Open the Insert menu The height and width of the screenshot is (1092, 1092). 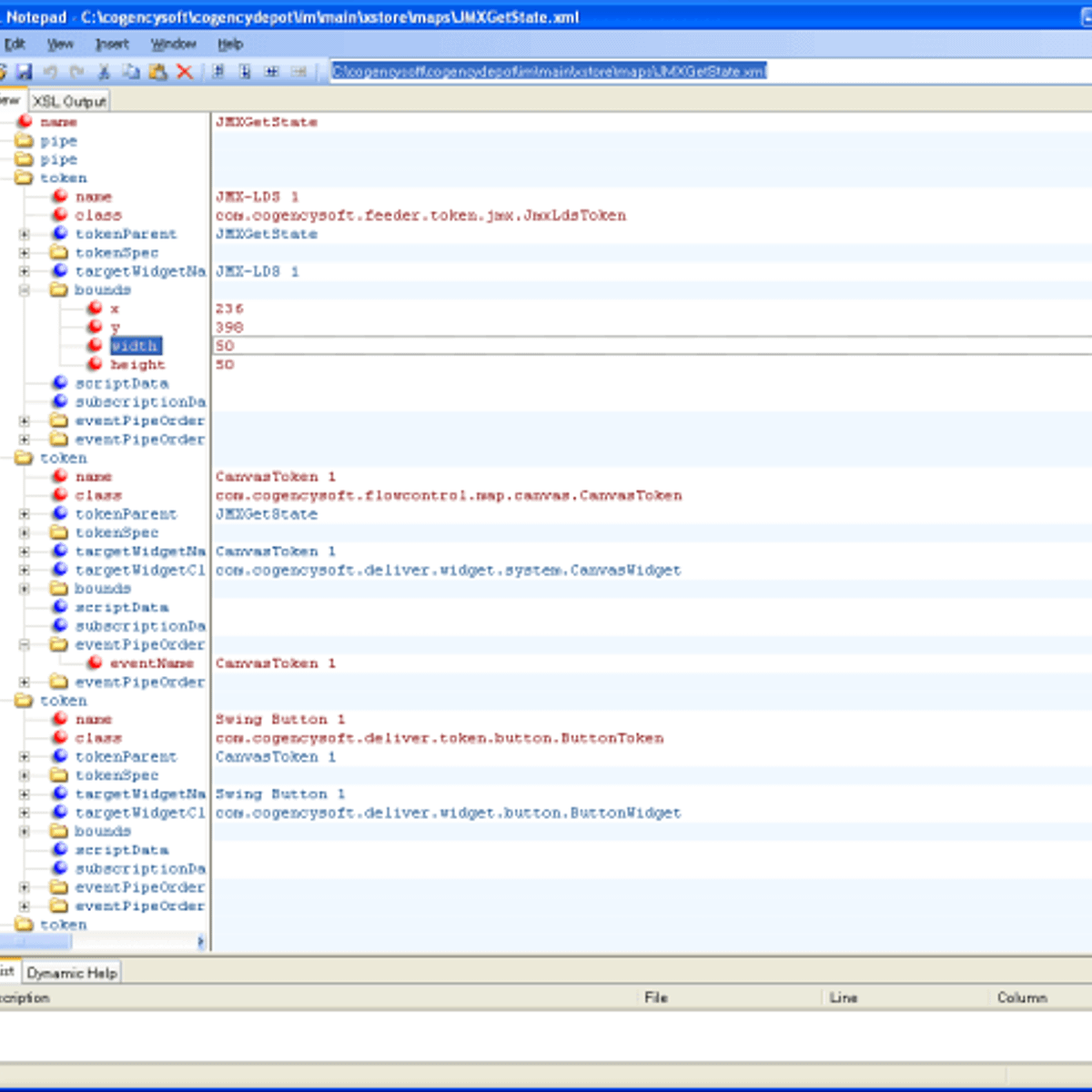[x=112, y=44]
